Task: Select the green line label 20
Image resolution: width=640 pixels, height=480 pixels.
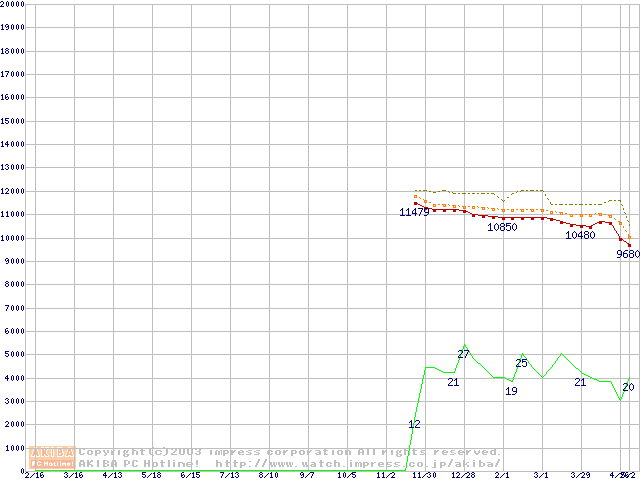Action: click(628, 386)
